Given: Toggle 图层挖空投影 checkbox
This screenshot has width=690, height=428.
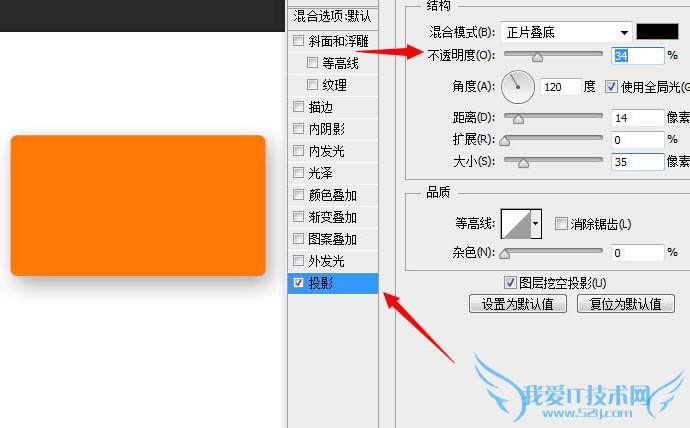Looking at the screenshot, I should 510,282.
